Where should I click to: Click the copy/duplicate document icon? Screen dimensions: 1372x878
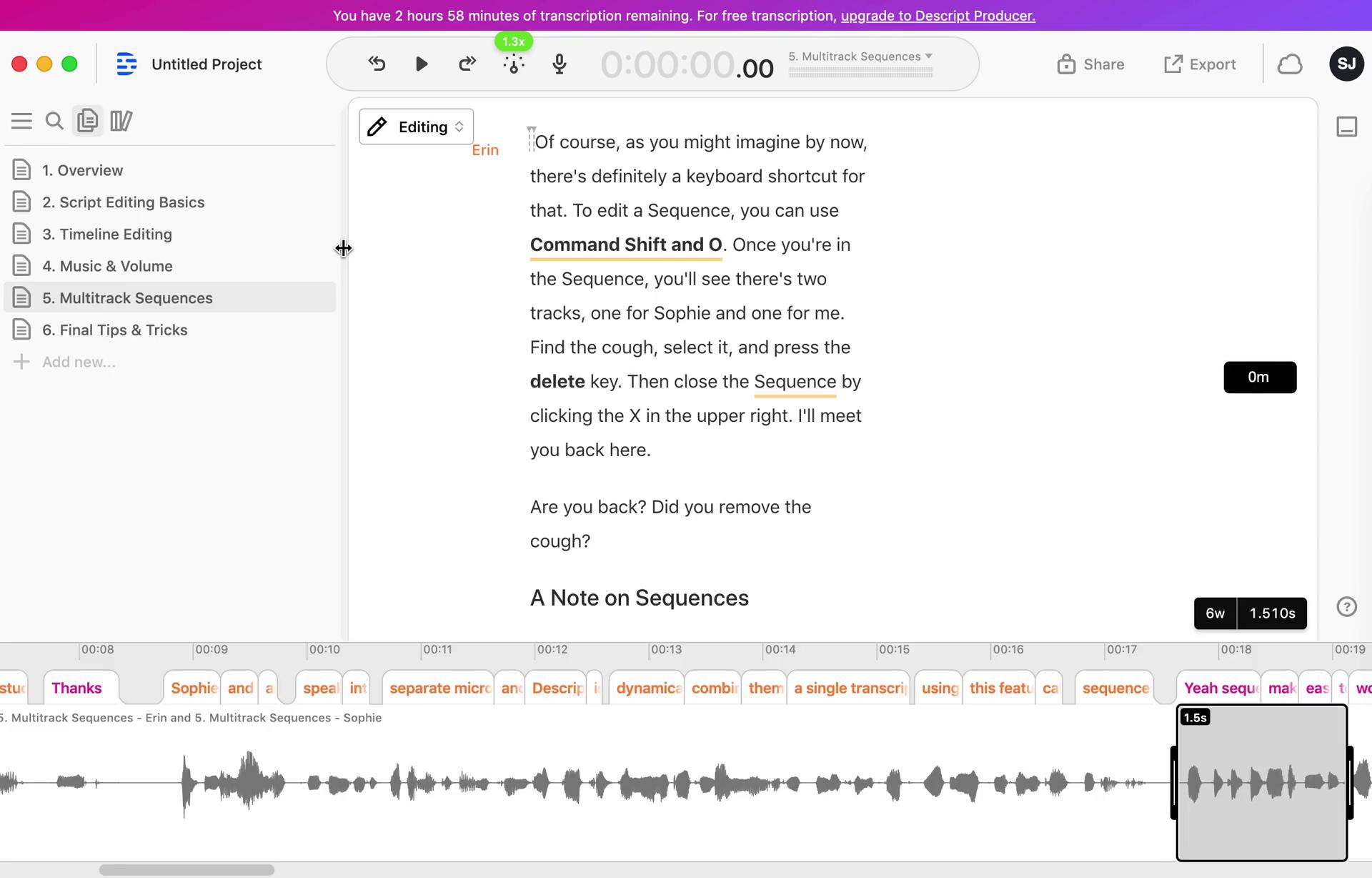[88, 121]
